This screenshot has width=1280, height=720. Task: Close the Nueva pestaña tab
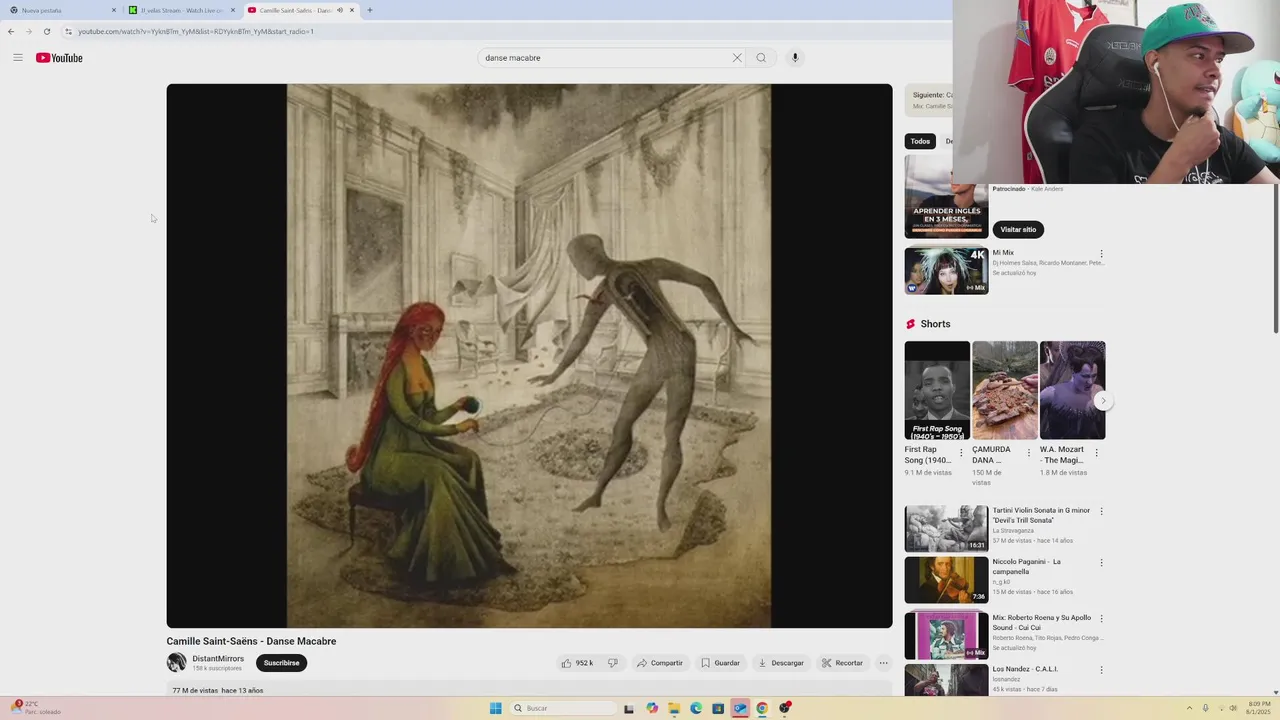113,10
